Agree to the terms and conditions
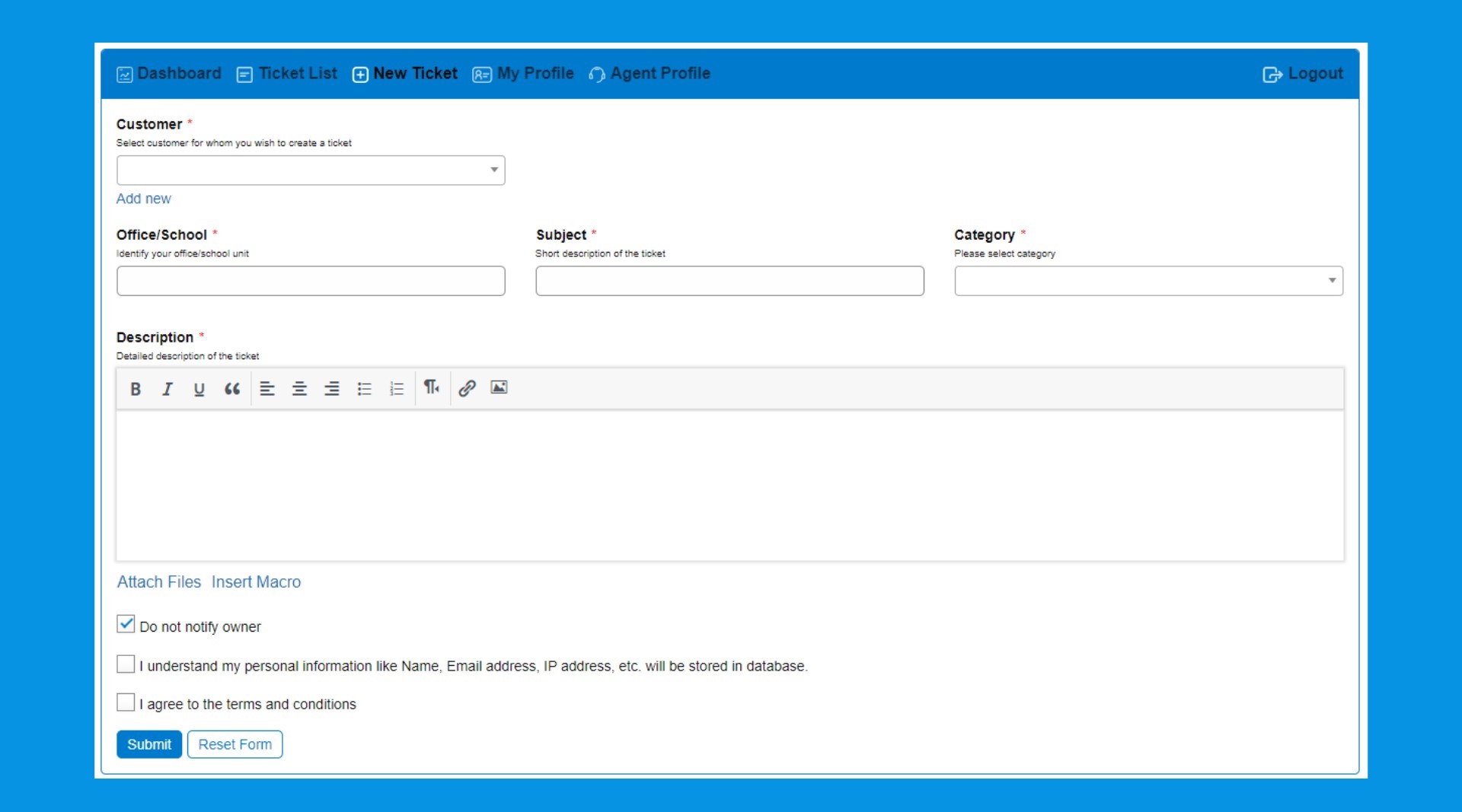Screen dimensions: 1462x812 pyautogui.click(x=126, y=702)
